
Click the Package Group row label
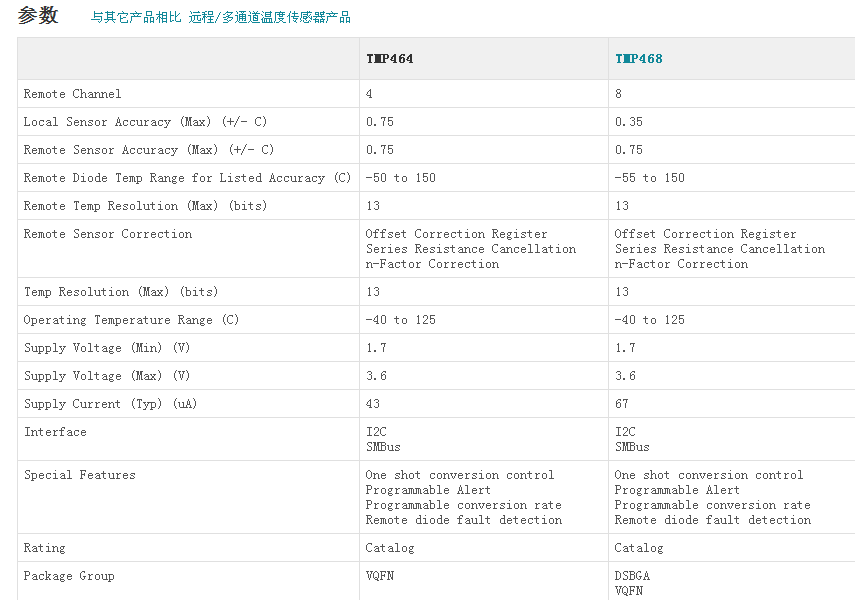click(69, 576)
